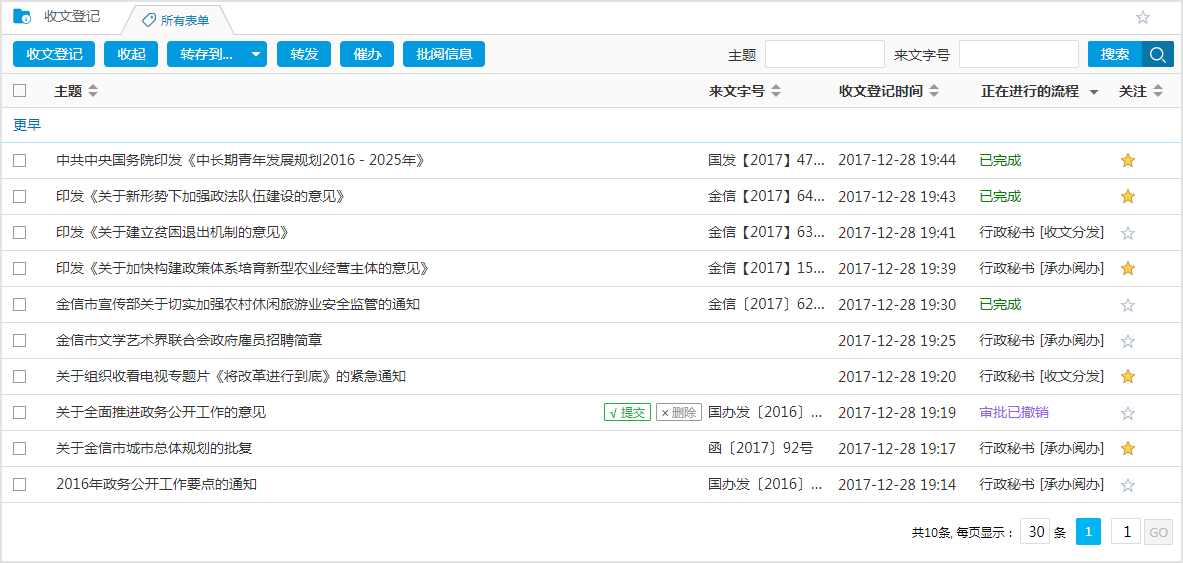Screen dimensions: 1183x563
Task: Star the 政府雇员招聘简章 row
Action: pos(1128,341)
